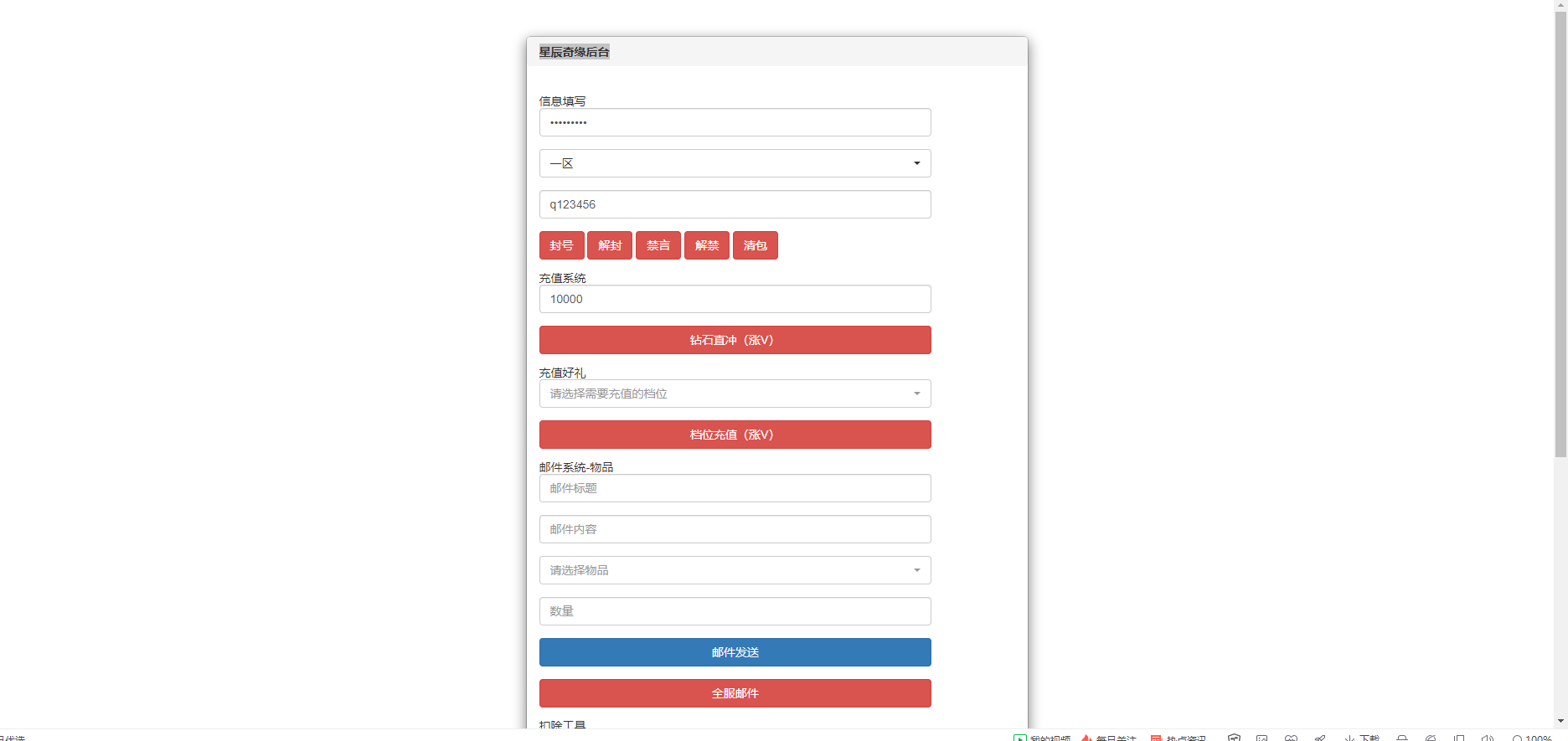Click the 钻石直冲（涨V）button
This screenshot has height=741, width=1568.
(735, 340)
